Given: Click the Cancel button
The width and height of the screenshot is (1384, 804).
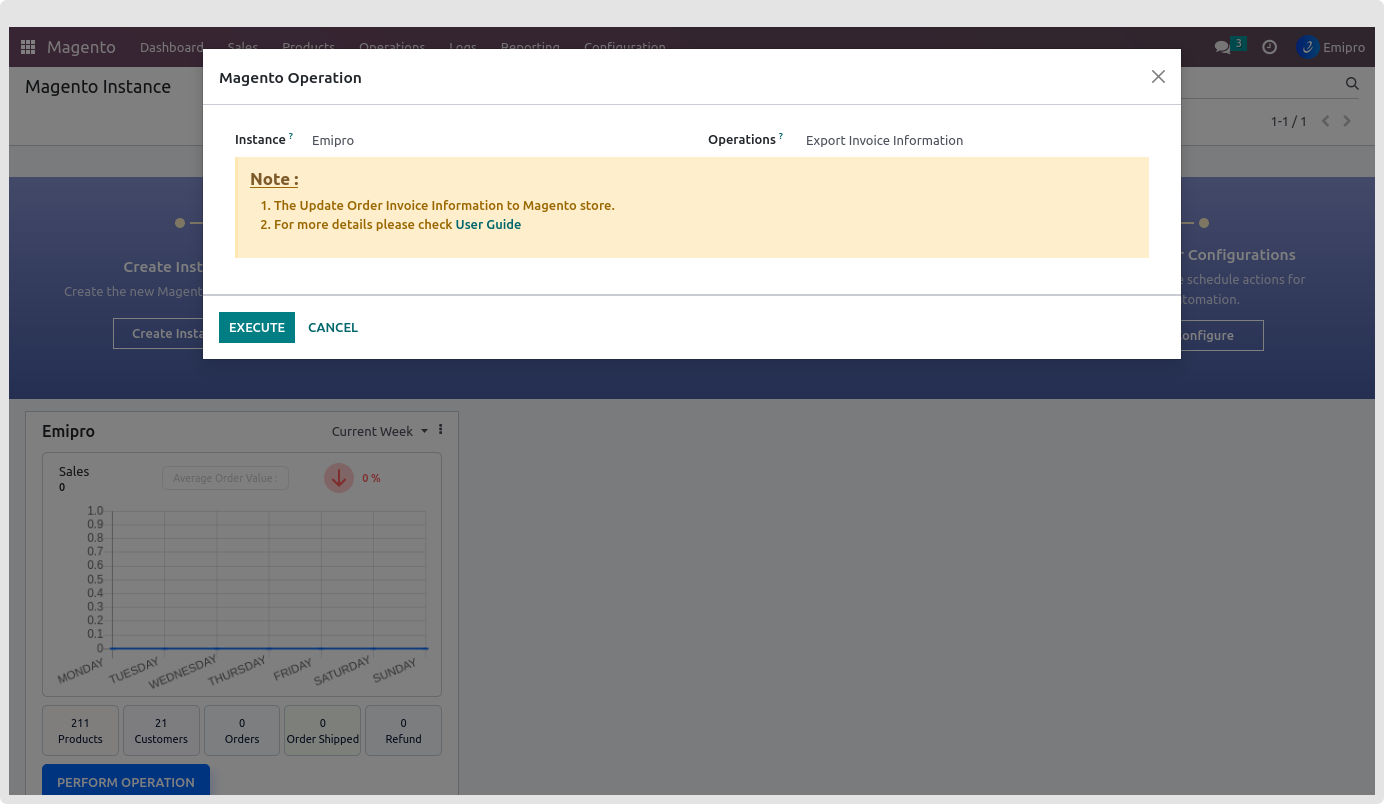Looking at the screenshot, I should (333, 327).
